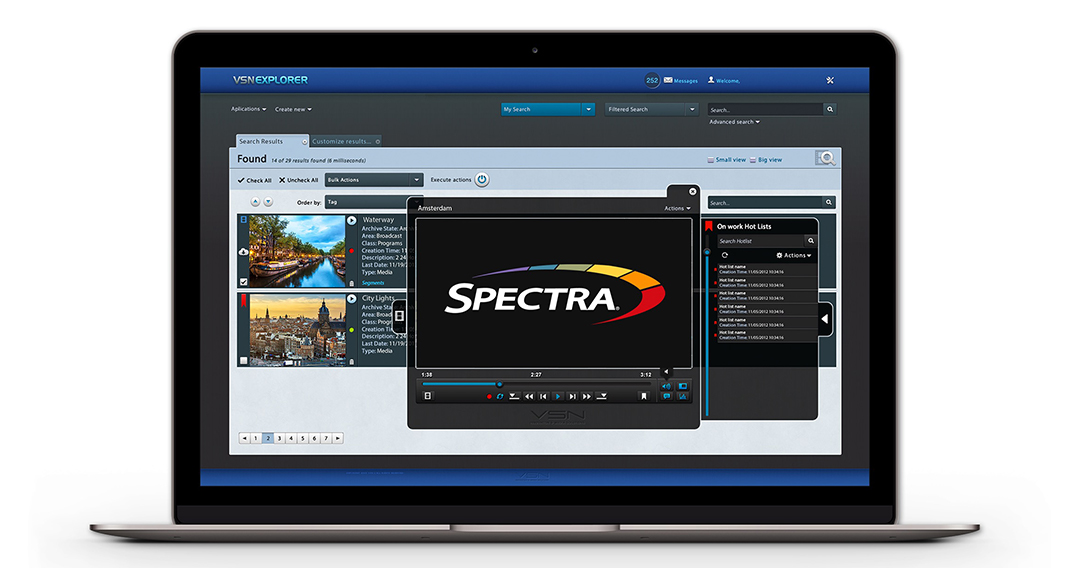Open the Segments link on Waterway
1080x568 pixels.
(x=373, y=283)
